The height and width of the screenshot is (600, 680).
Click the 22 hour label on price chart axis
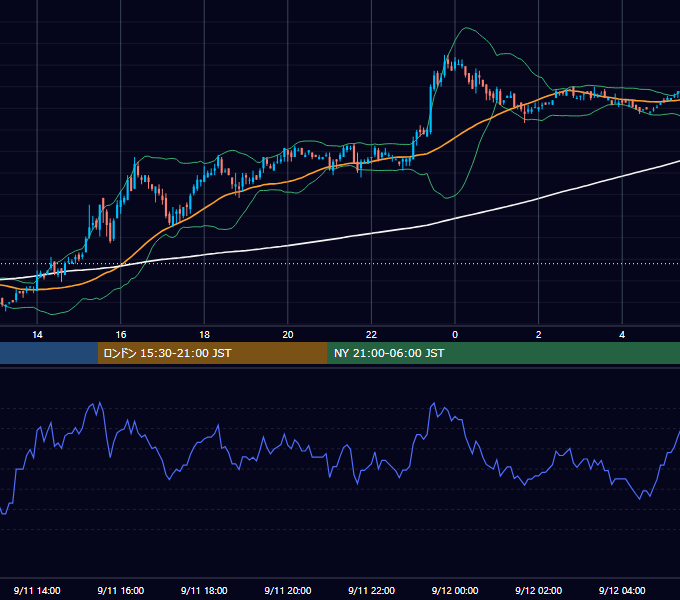(x=371, y=335)
